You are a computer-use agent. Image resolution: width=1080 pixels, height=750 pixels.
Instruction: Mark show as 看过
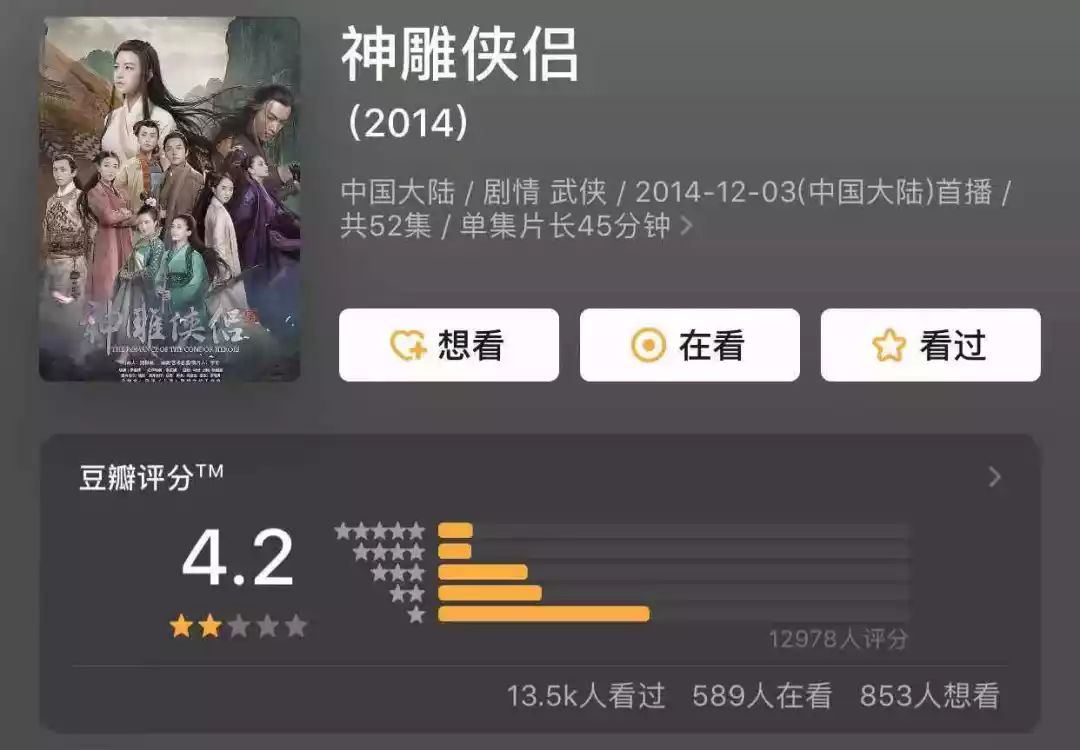pos(931,345)
